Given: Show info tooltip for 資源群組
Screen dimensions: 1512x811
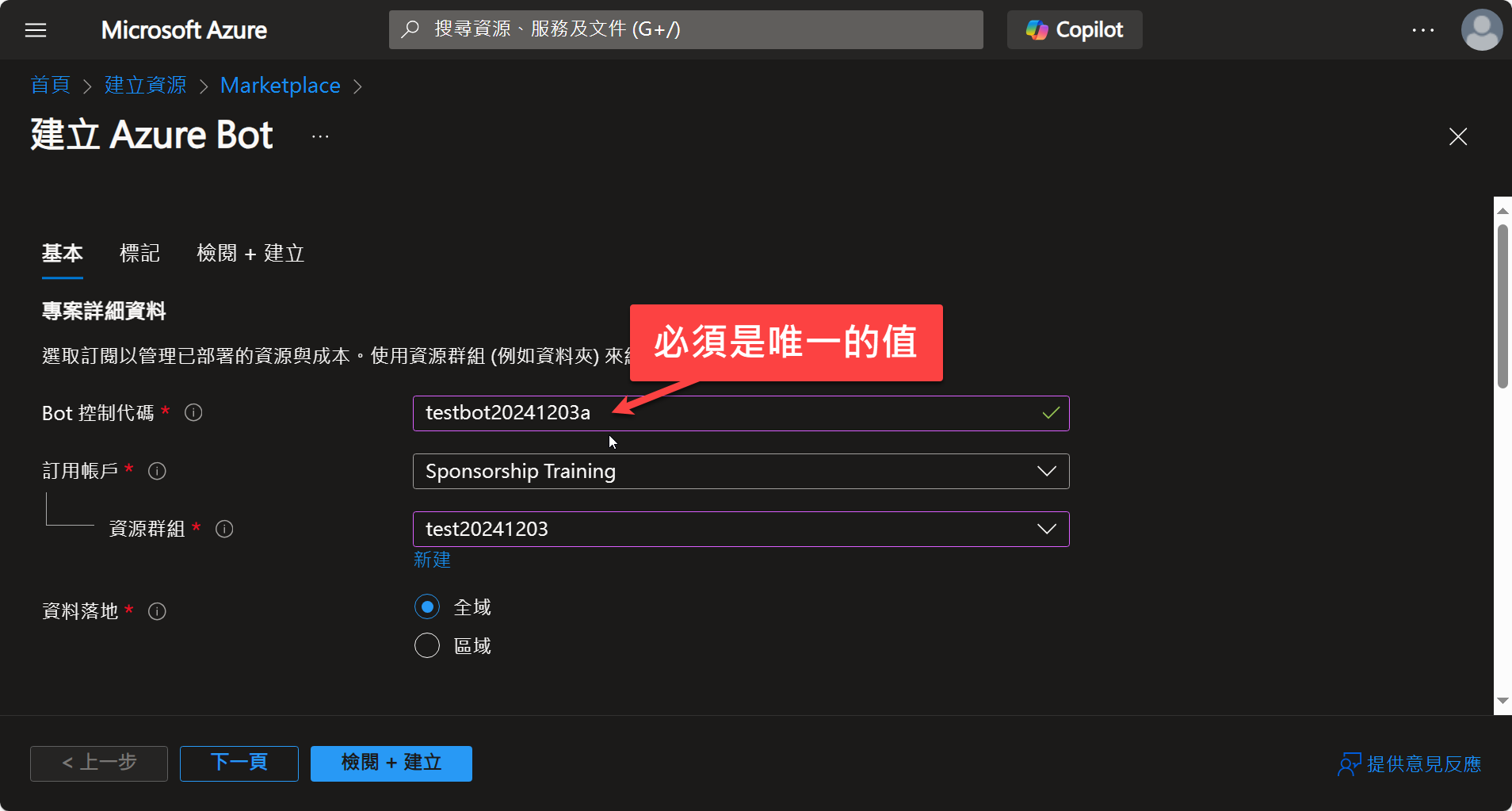Looking at the screenshot, I should pos(224,529).
